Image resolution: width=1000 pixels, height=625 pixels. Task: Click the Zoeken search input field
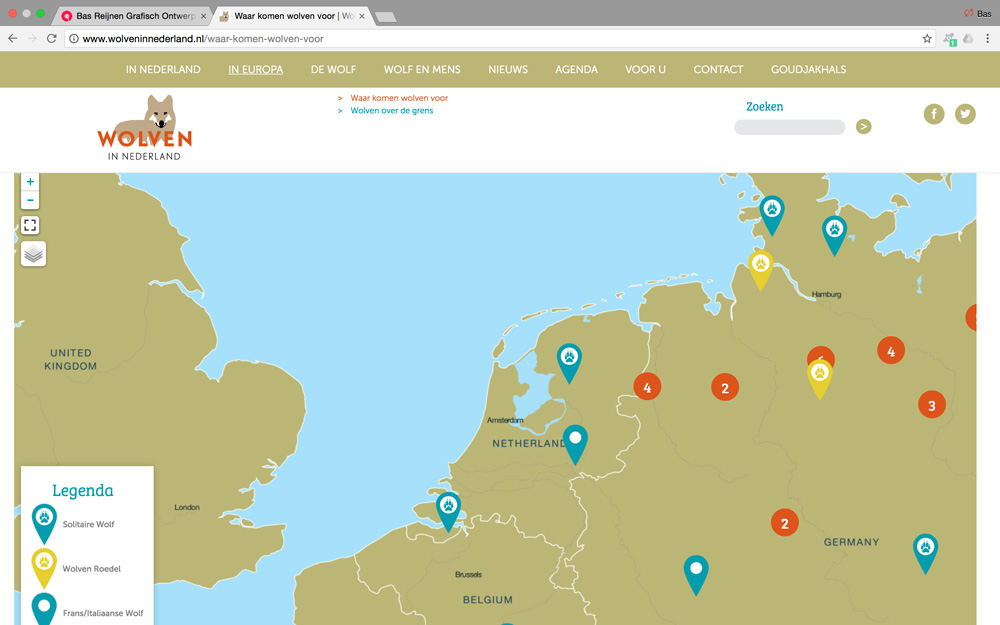tap(789, 127)
